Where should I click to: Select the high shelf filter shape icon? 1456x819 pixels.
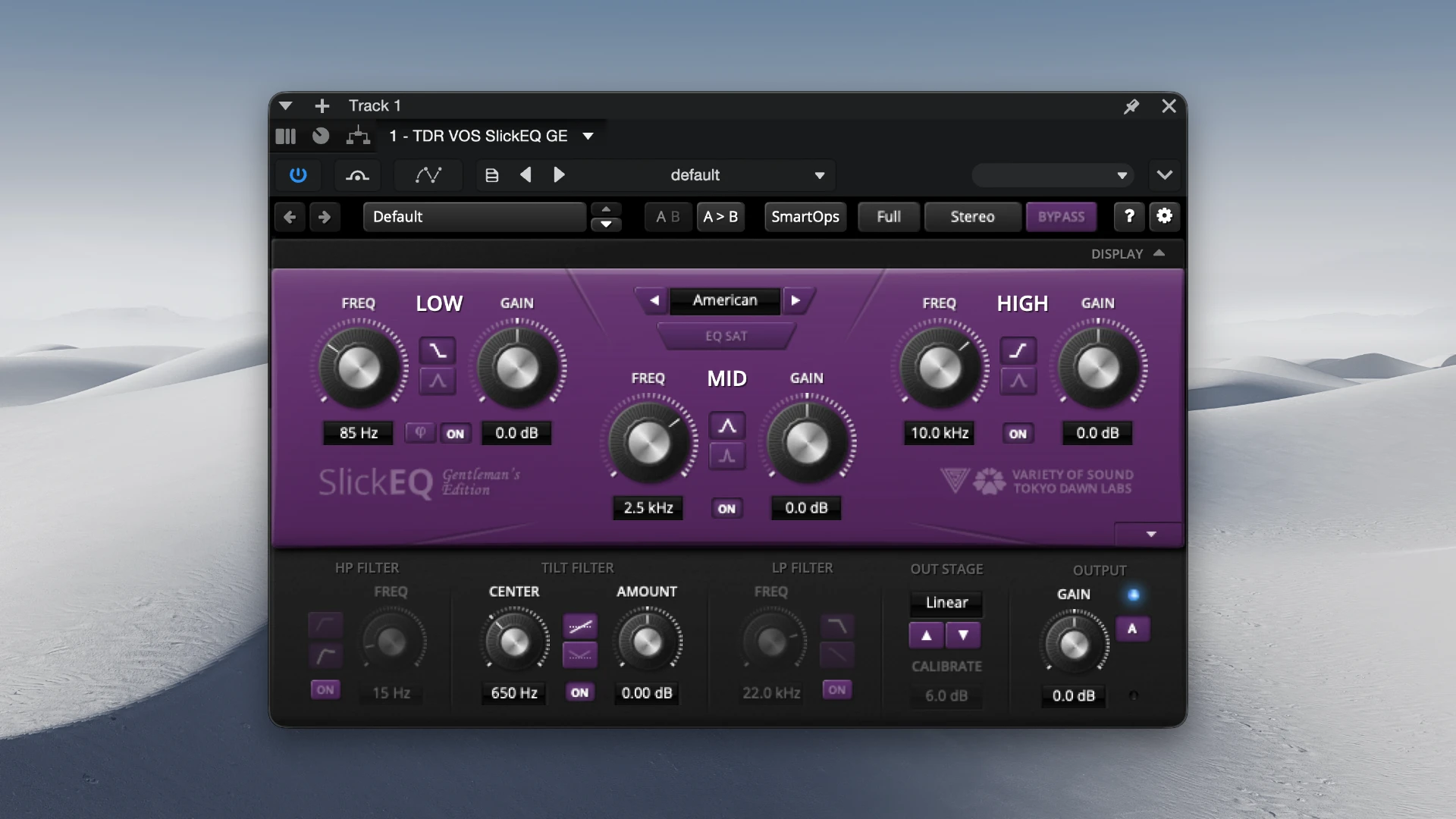click(x=1018, y=350)
